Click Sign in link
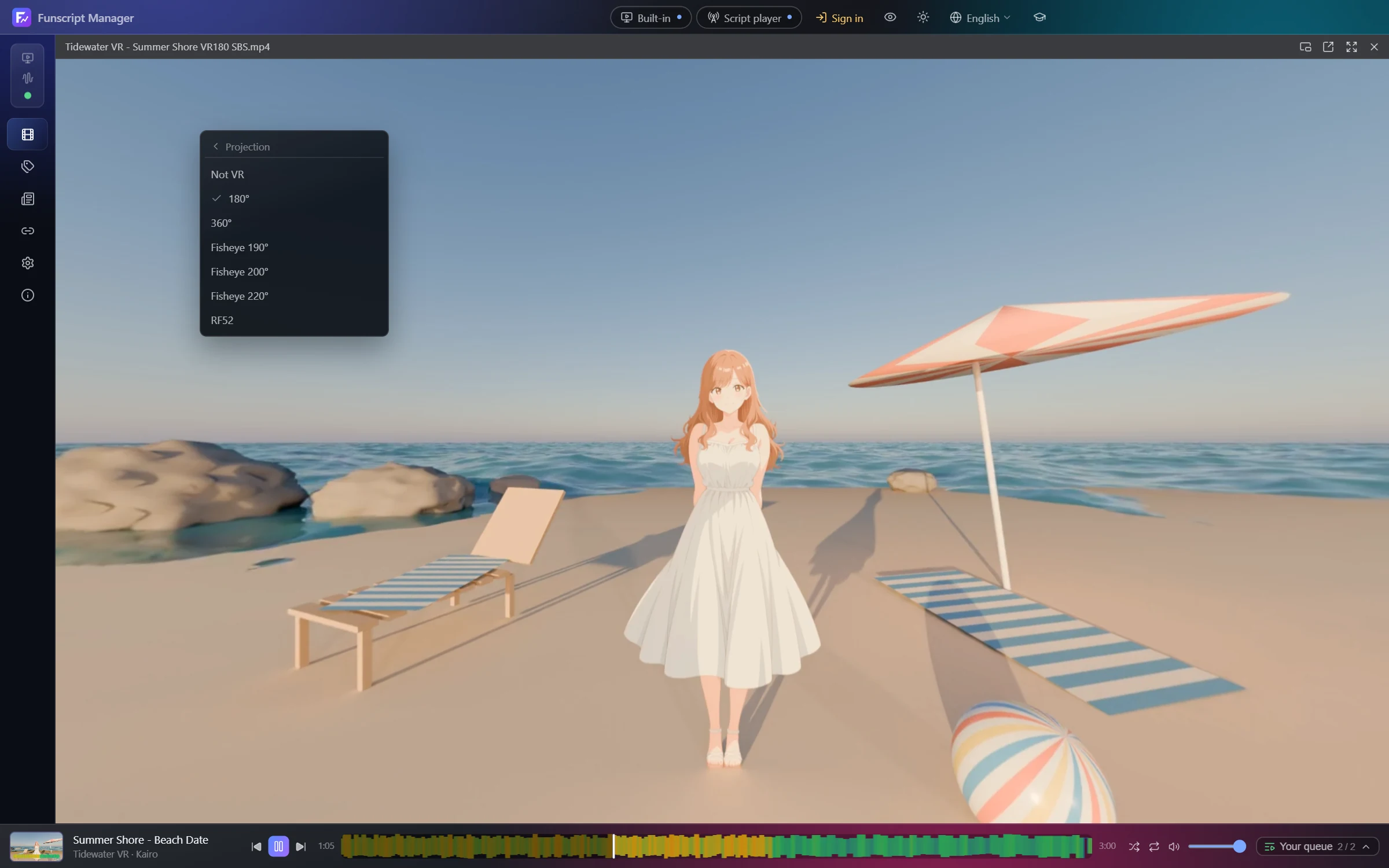Image resolution: width=1389 pixels, height=868 pixels. pos(840,18)
